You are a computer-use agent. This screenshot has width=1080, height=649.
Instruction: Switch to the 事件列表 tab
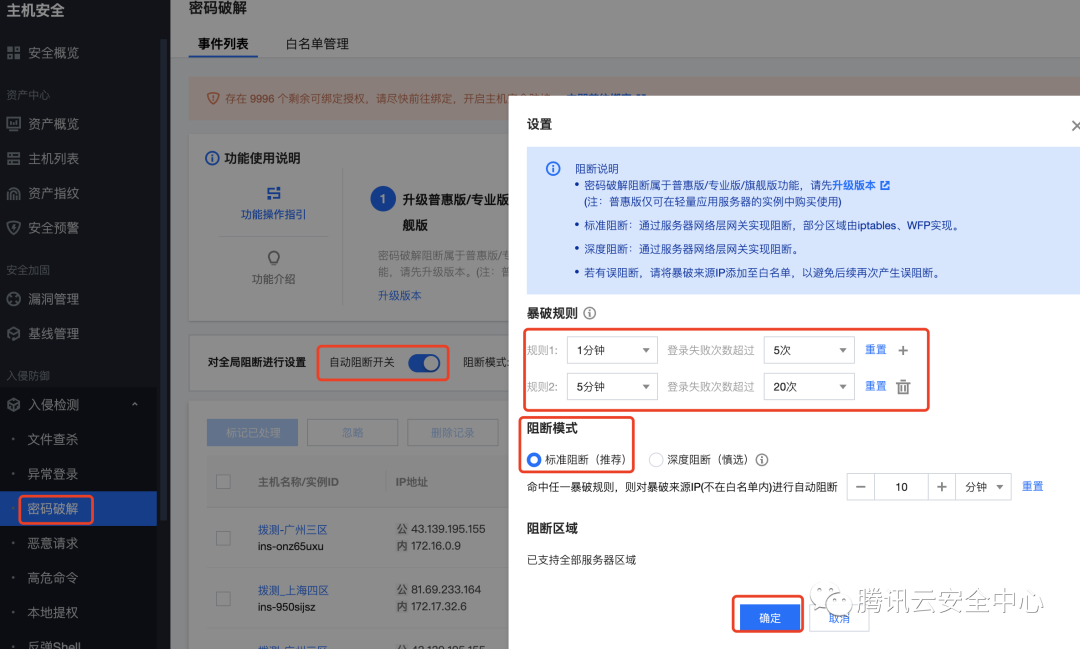(223, 44)
